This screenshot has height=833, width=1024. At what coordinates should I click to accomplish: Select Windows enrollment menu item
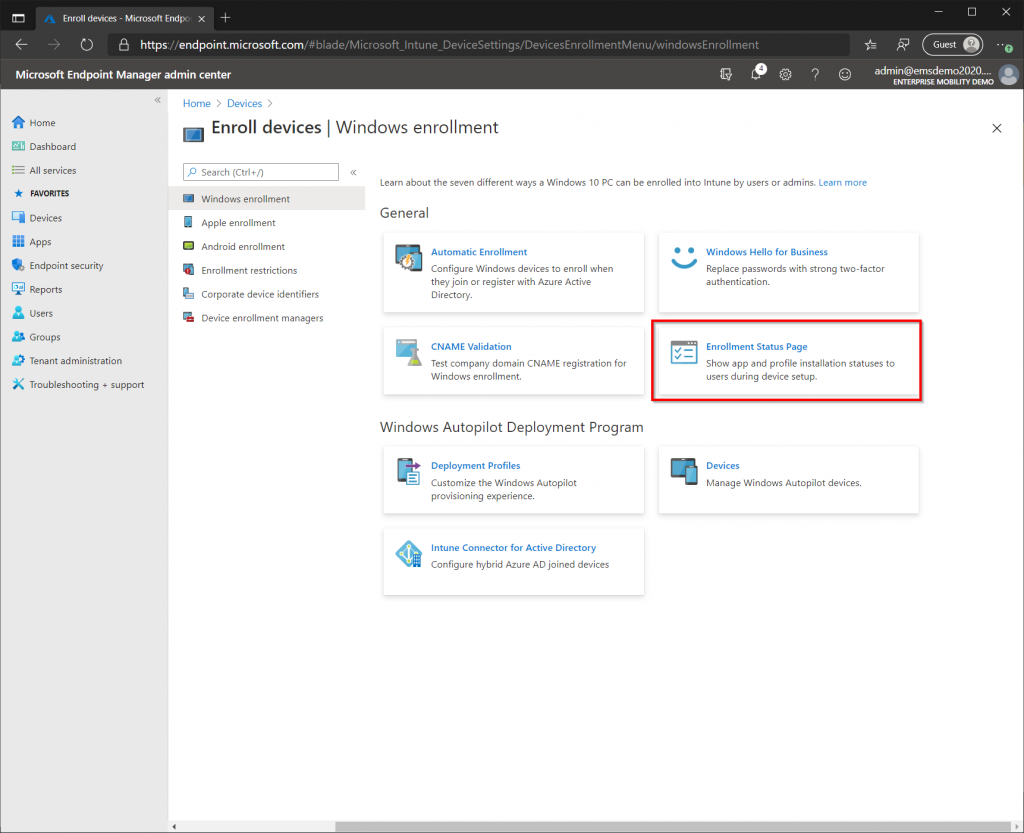[266, 198]
